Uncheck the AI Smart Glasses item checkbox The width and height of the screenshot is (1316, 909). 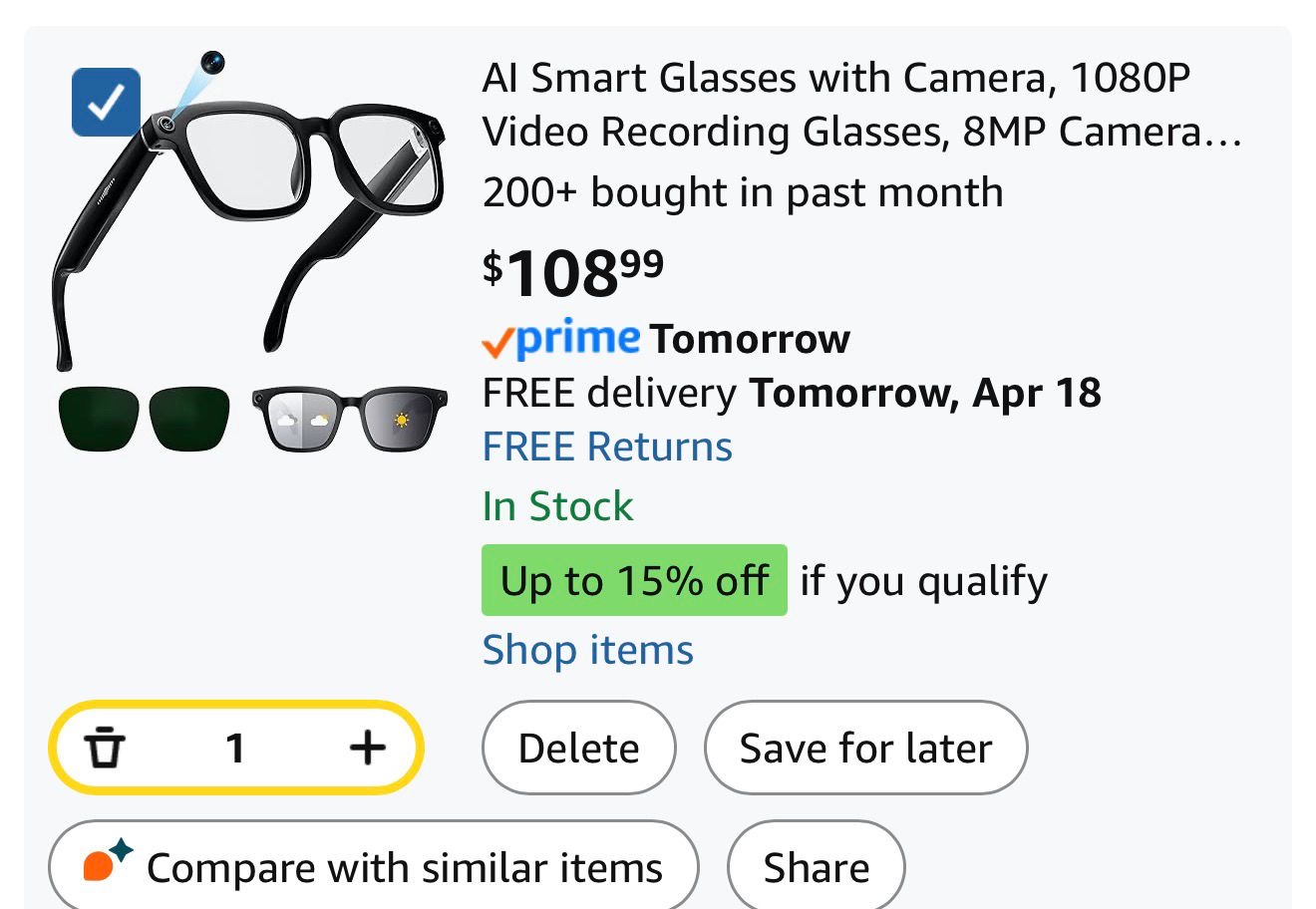click(106, 102)
